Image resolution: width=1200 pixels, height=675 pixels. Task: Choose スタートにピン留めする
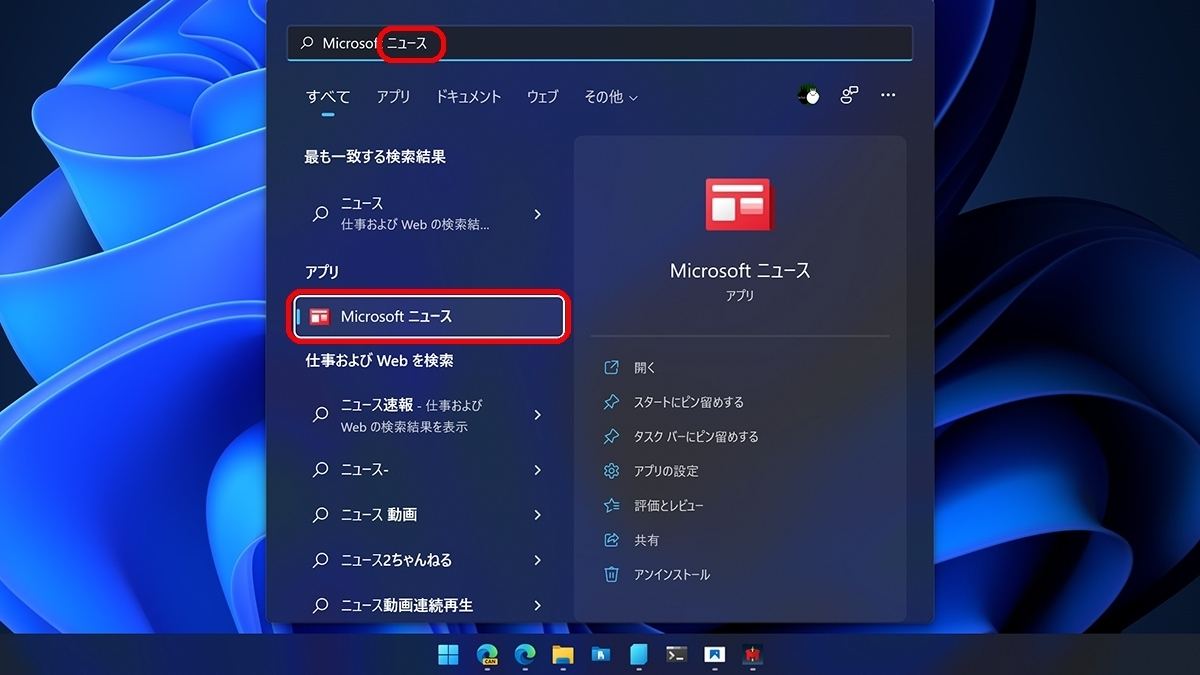coord(689,402)
